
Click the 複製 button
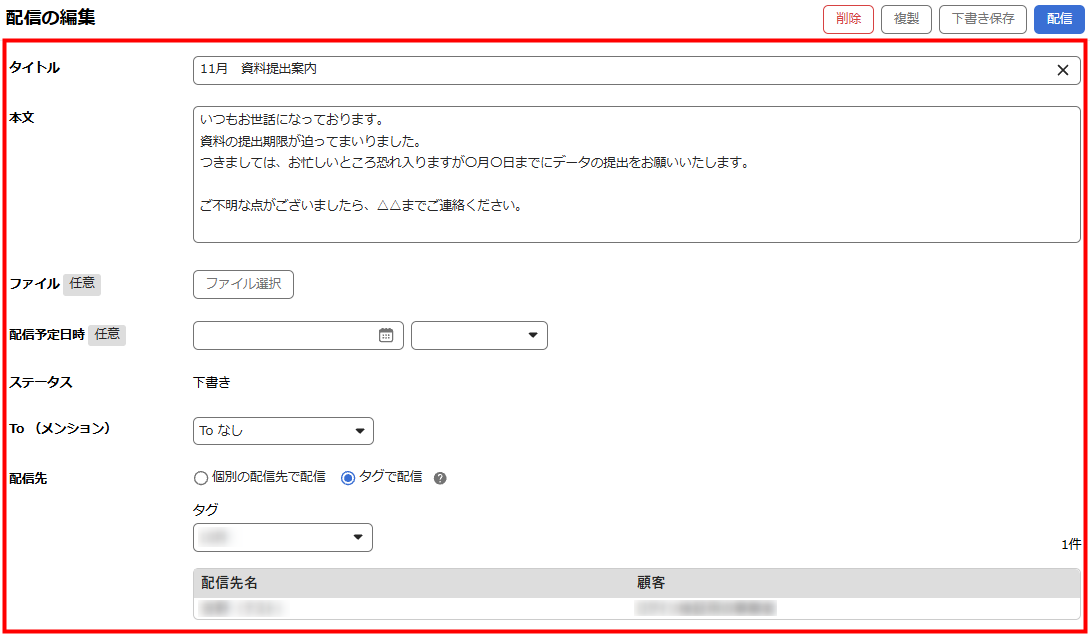pos(906,19)
